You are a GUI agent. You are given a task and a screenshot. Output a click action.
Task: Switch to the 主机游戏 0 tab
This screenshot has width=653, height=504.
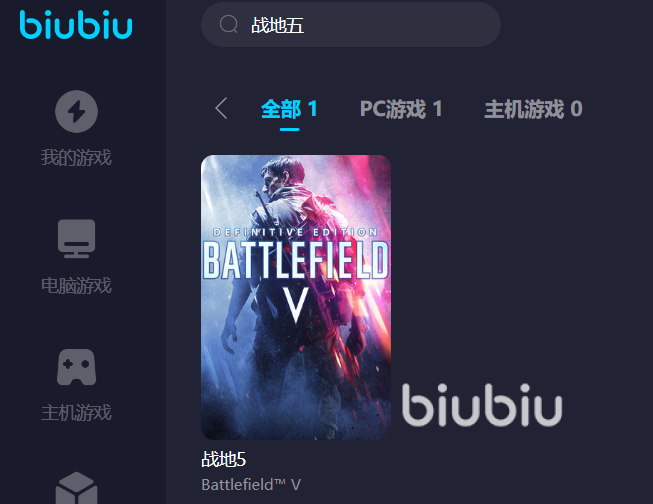coord(533,109)
